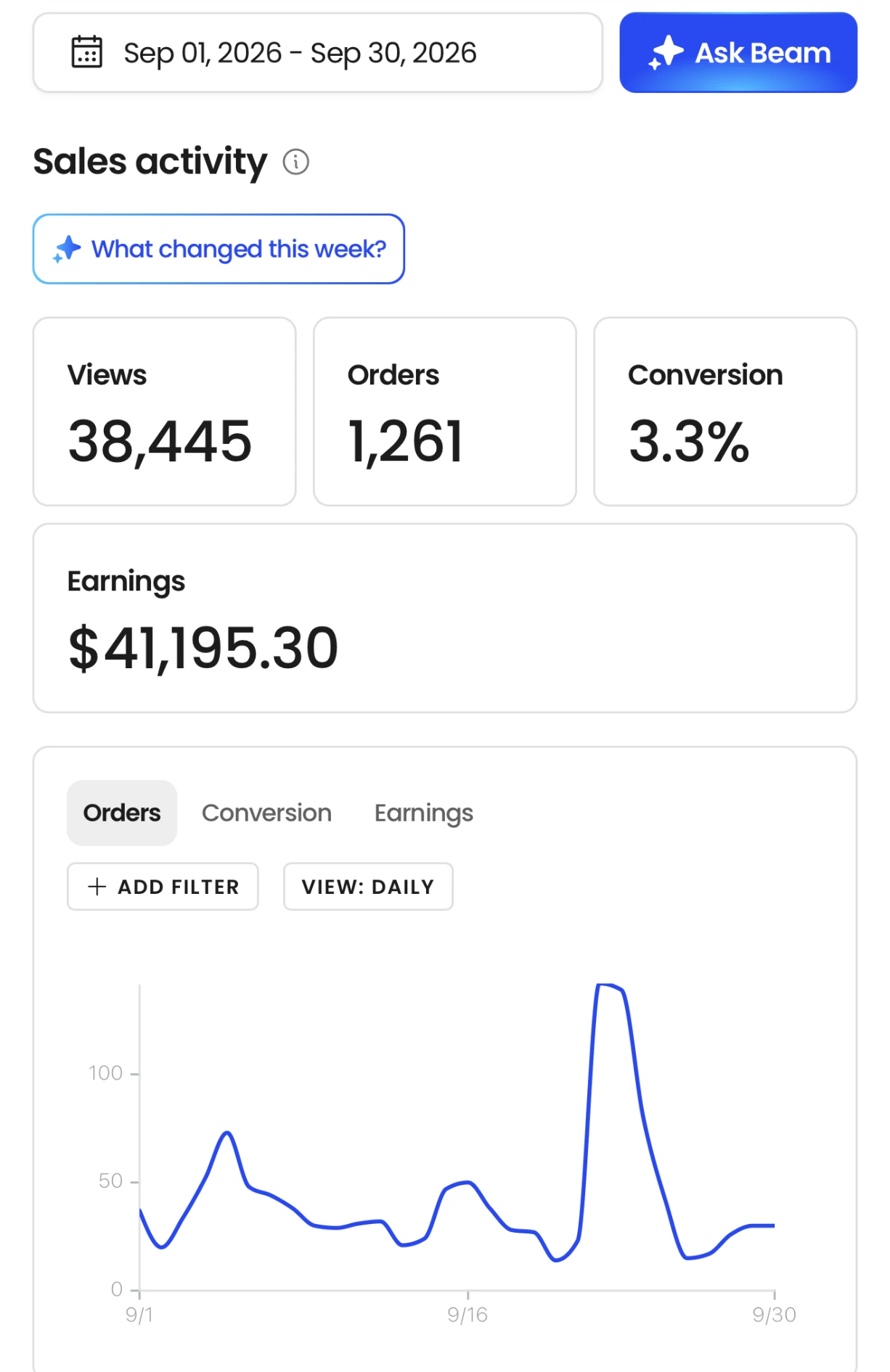
Task: Select the Orders stat card showing 1,261
Action: click(x=445, y=411)
